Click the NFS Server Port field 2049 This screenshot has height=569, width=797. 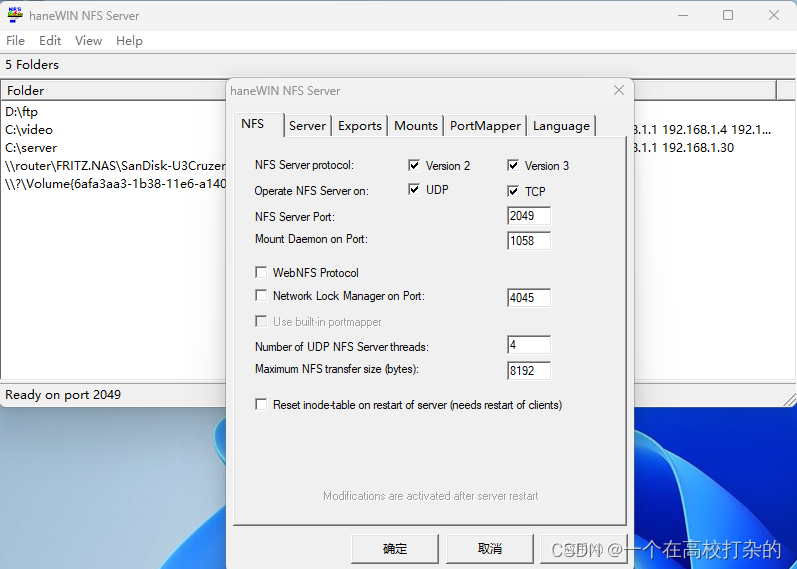[529, 216]
